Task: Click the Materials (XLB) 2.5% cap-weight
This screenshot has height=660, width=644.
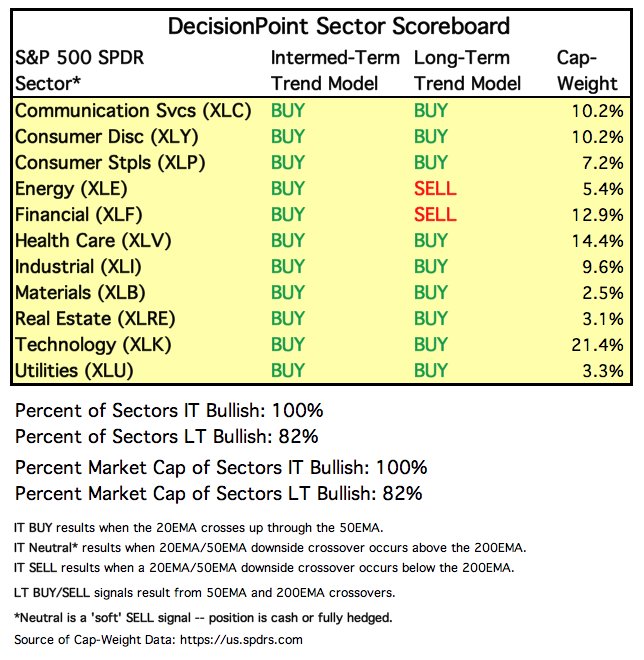Action: (603, 293)
